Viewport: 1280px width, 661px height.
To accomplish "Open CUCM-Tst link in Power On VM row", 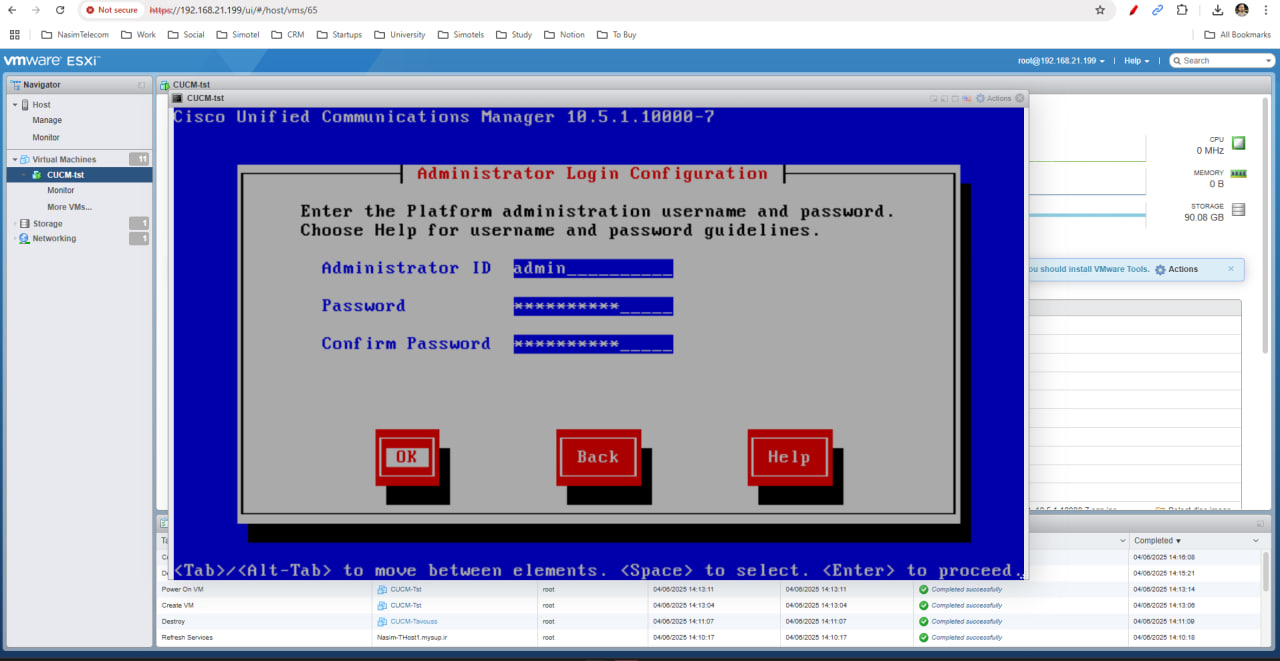I will (405, 589).
